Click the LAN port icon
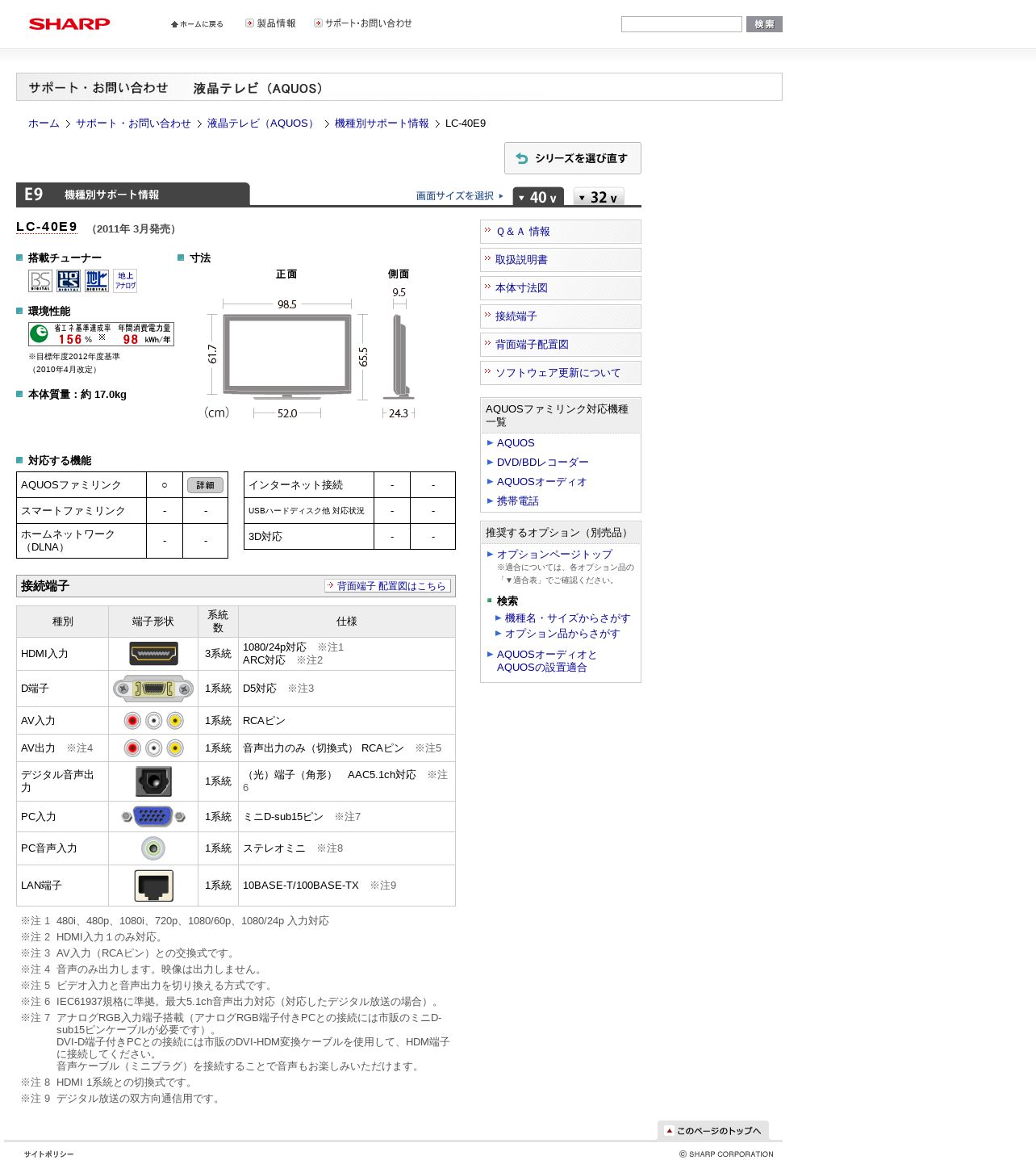 pyautogui.click(x=153, y=886)
